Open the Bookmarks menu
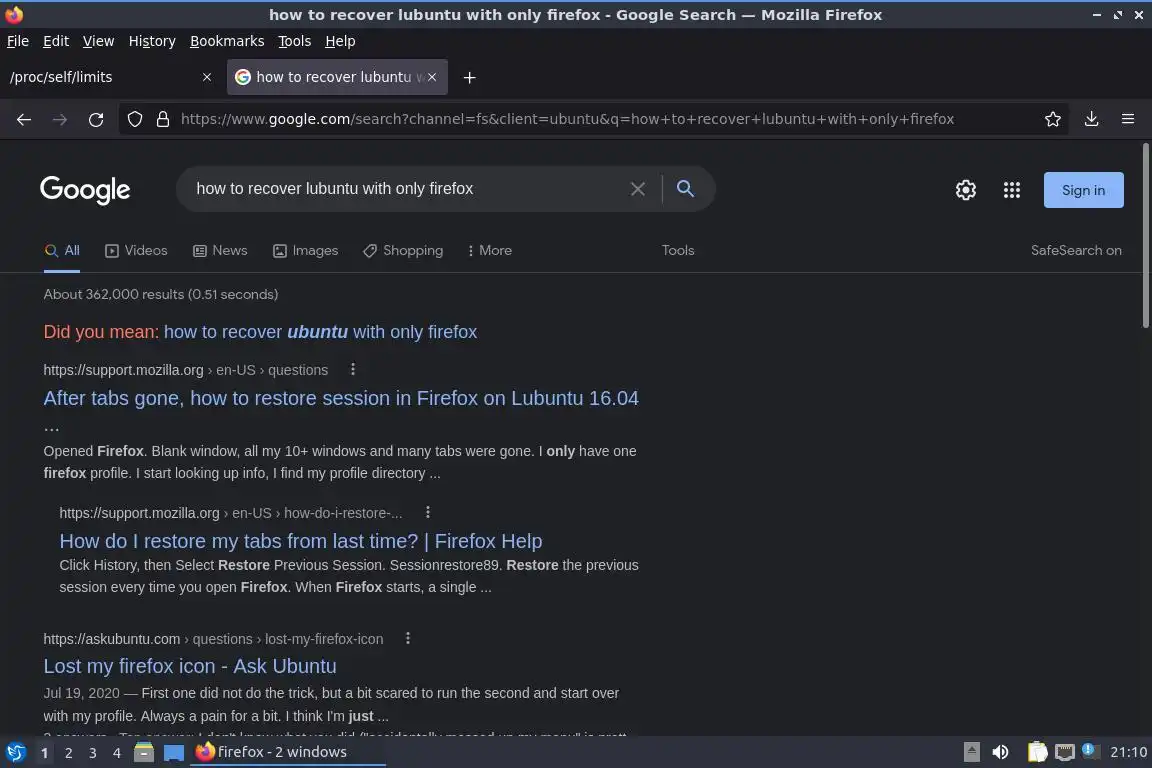 click(227, 41)
